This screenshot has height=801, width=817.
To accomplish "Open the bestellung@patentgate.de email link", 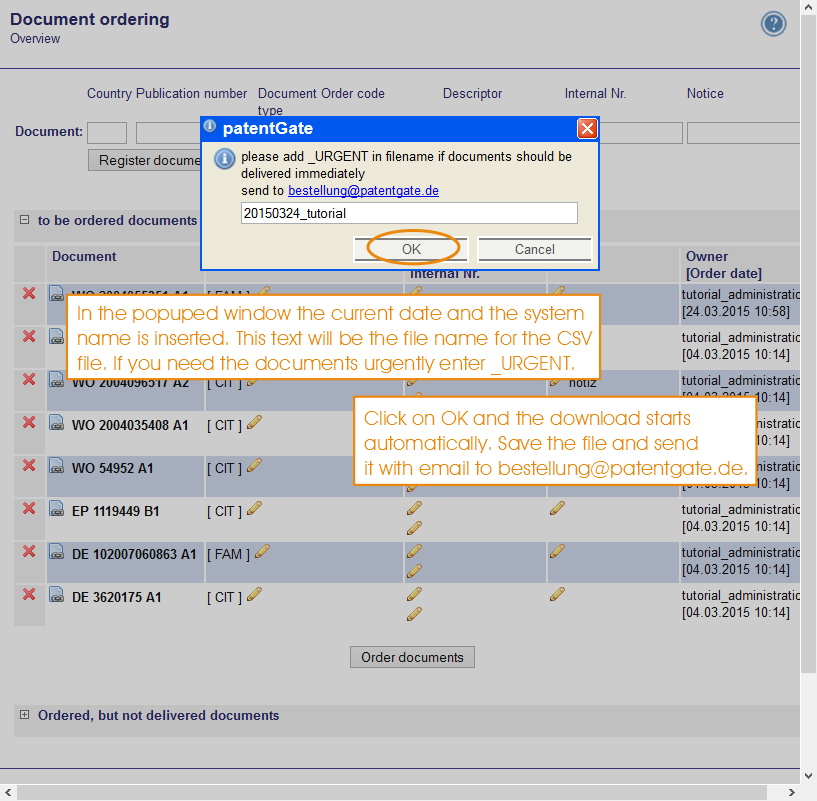I will [363, 191].
